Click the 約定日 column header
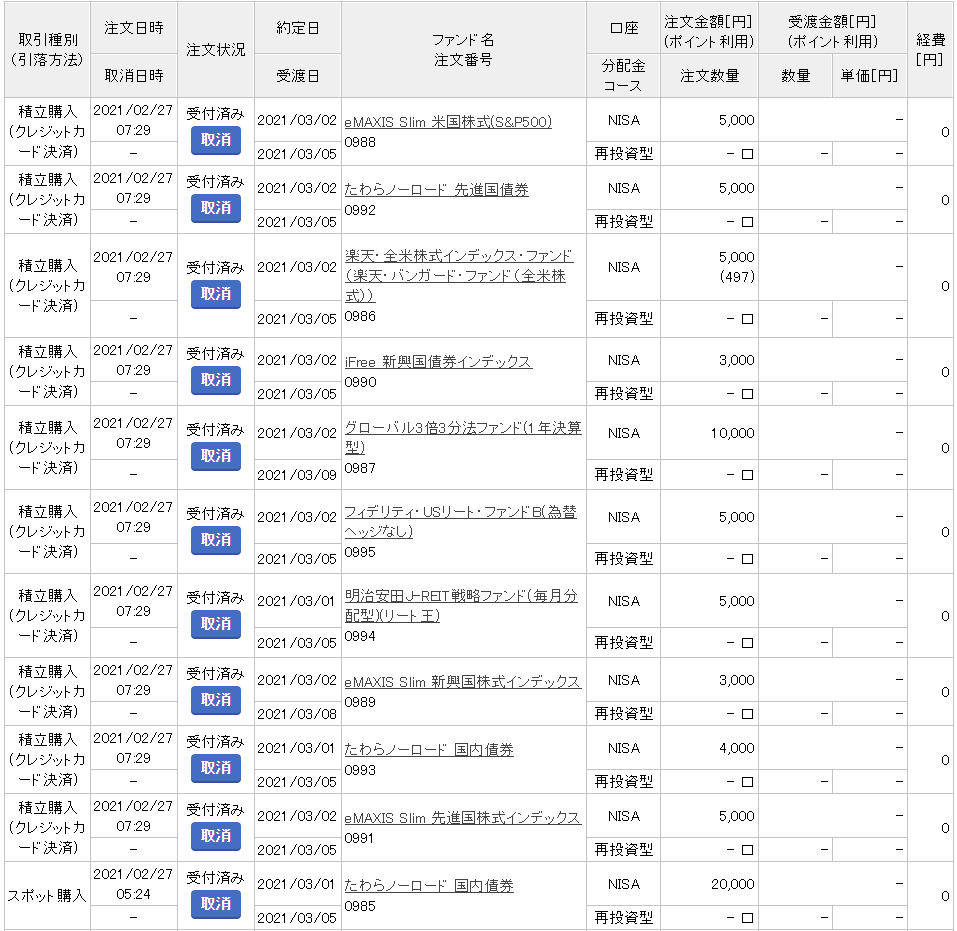Screen dimensions: 957x931 (297, 27)
